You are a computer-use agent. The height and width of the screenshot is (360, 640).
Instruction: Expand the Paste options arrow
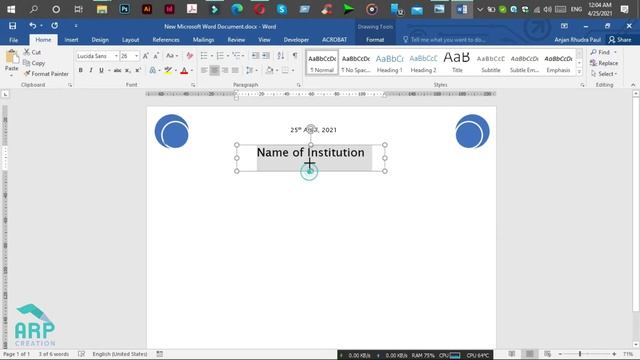pos(11,76)
